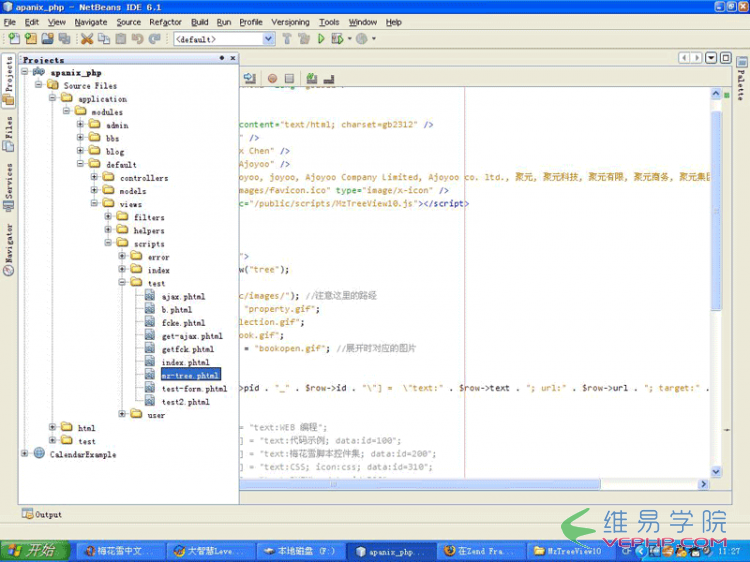Image resolution: width=750 pixels, height=562 pixels.
Task: Open the Versioning menu
Action: click(x=290, y=22)
